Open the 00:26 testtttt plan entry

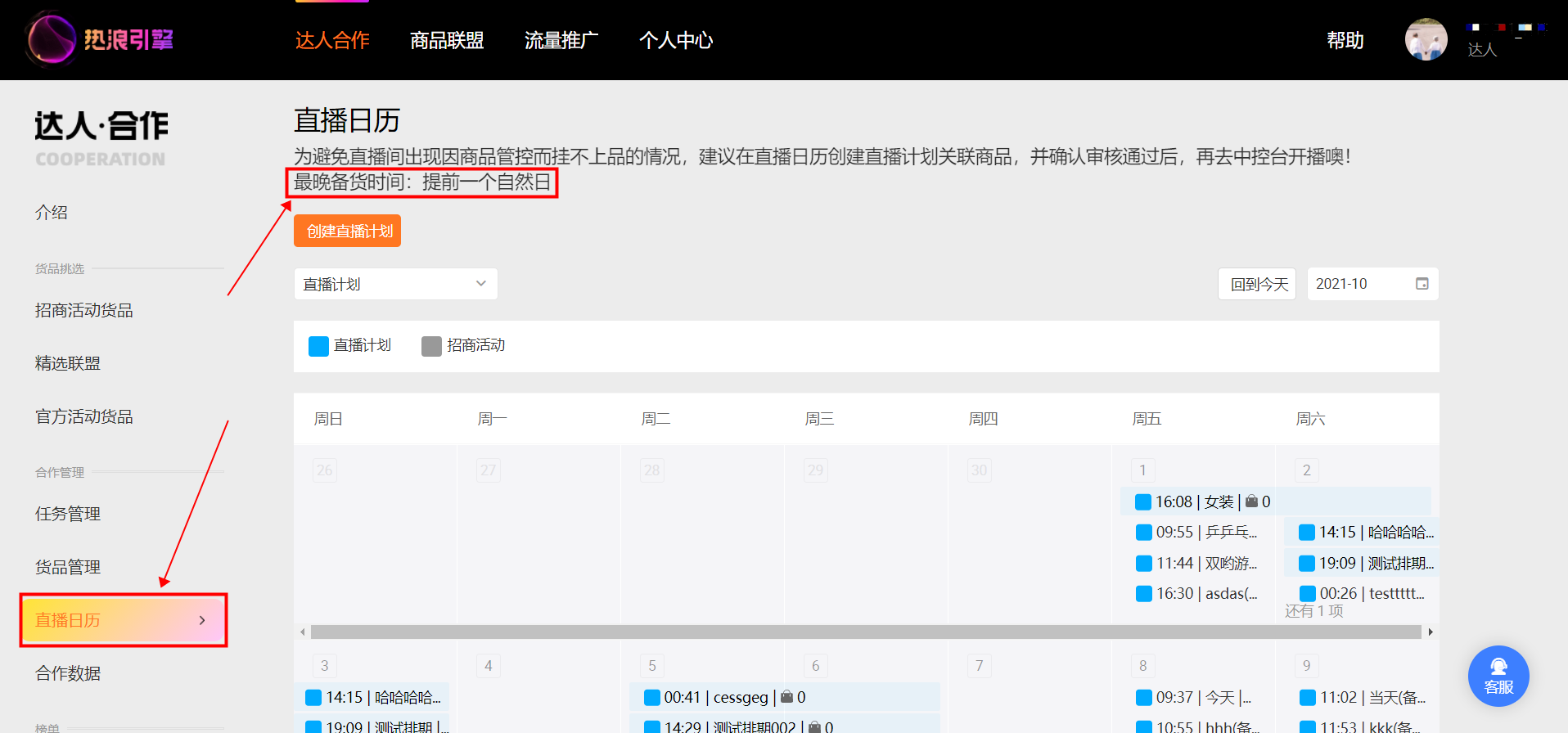click(x=1362, y=594)
